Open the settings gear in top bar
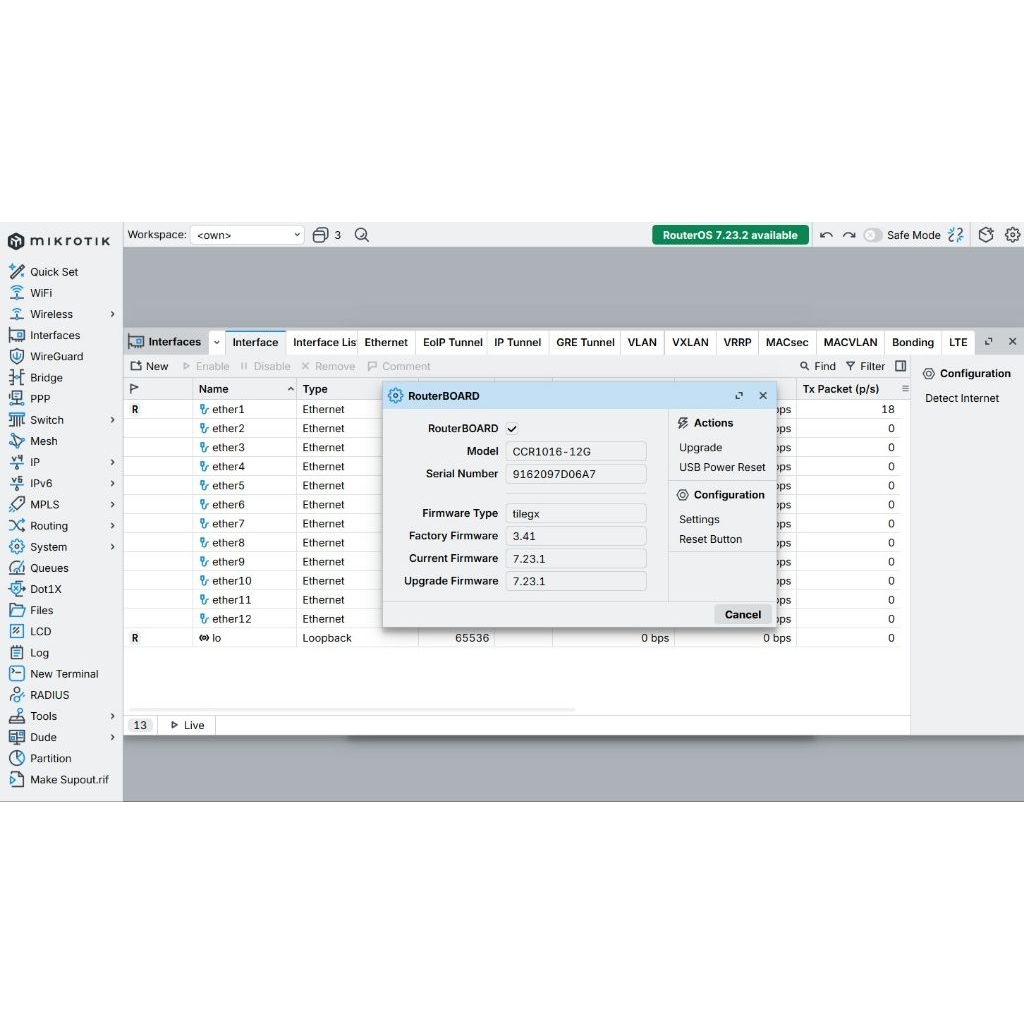This screenshot has height=1024, width=1024. pos(1012,235)
